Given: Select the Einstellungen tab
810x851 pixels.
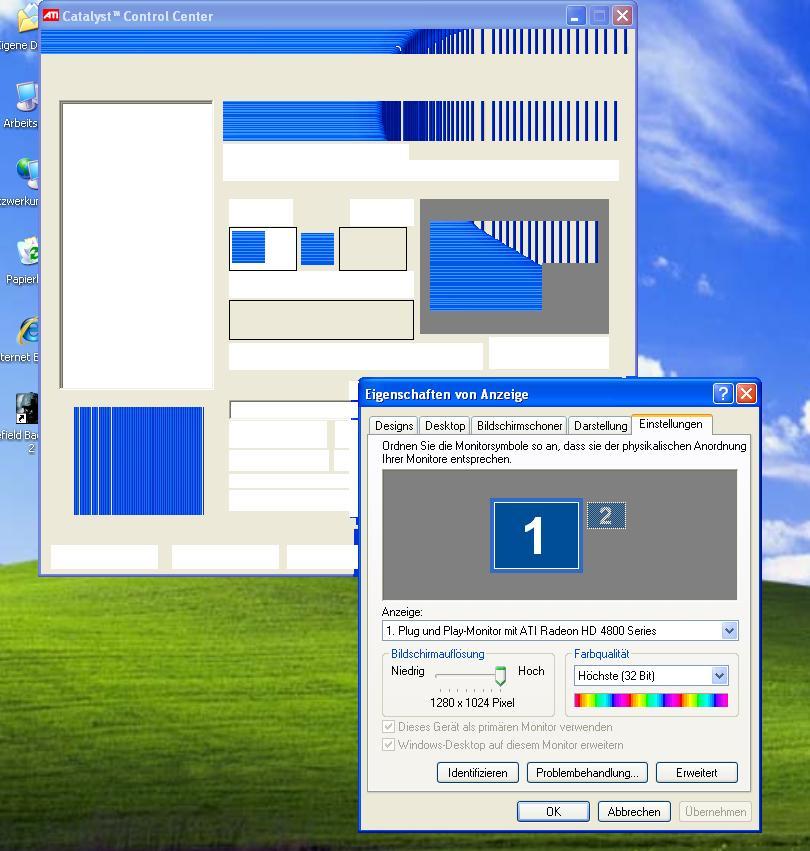Looking at the screenshot, I should [x=671, y=424].
